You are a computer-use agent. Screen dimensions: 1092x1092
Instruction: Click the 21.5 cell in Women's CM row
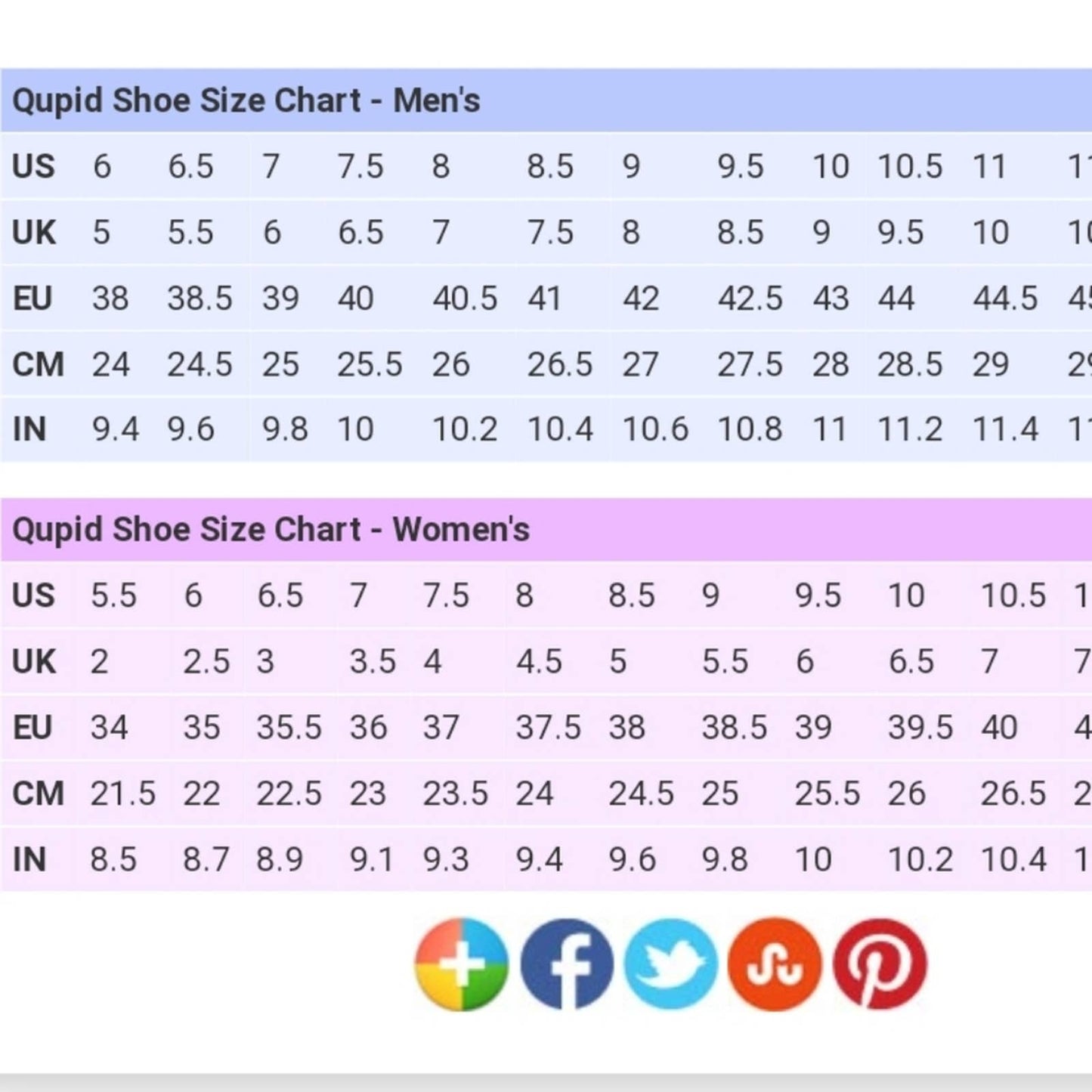(x=122, y=794)
